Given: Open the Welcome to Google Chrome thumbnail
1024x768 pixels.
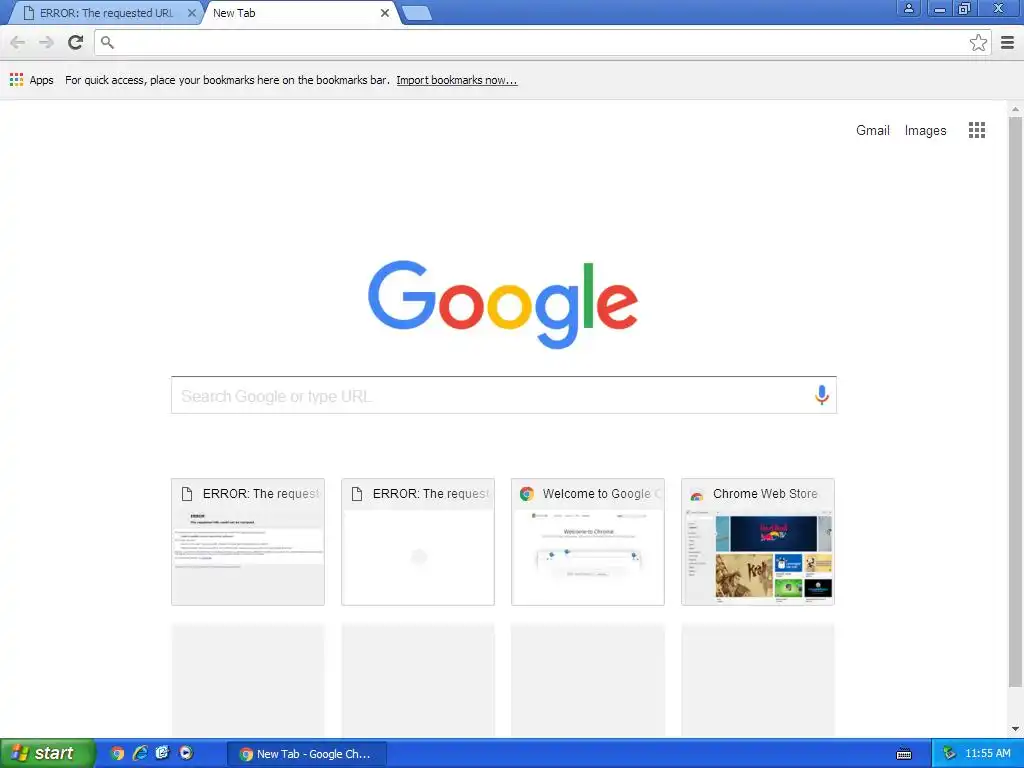Looking at the screenshot, I should tap(588, 541).
